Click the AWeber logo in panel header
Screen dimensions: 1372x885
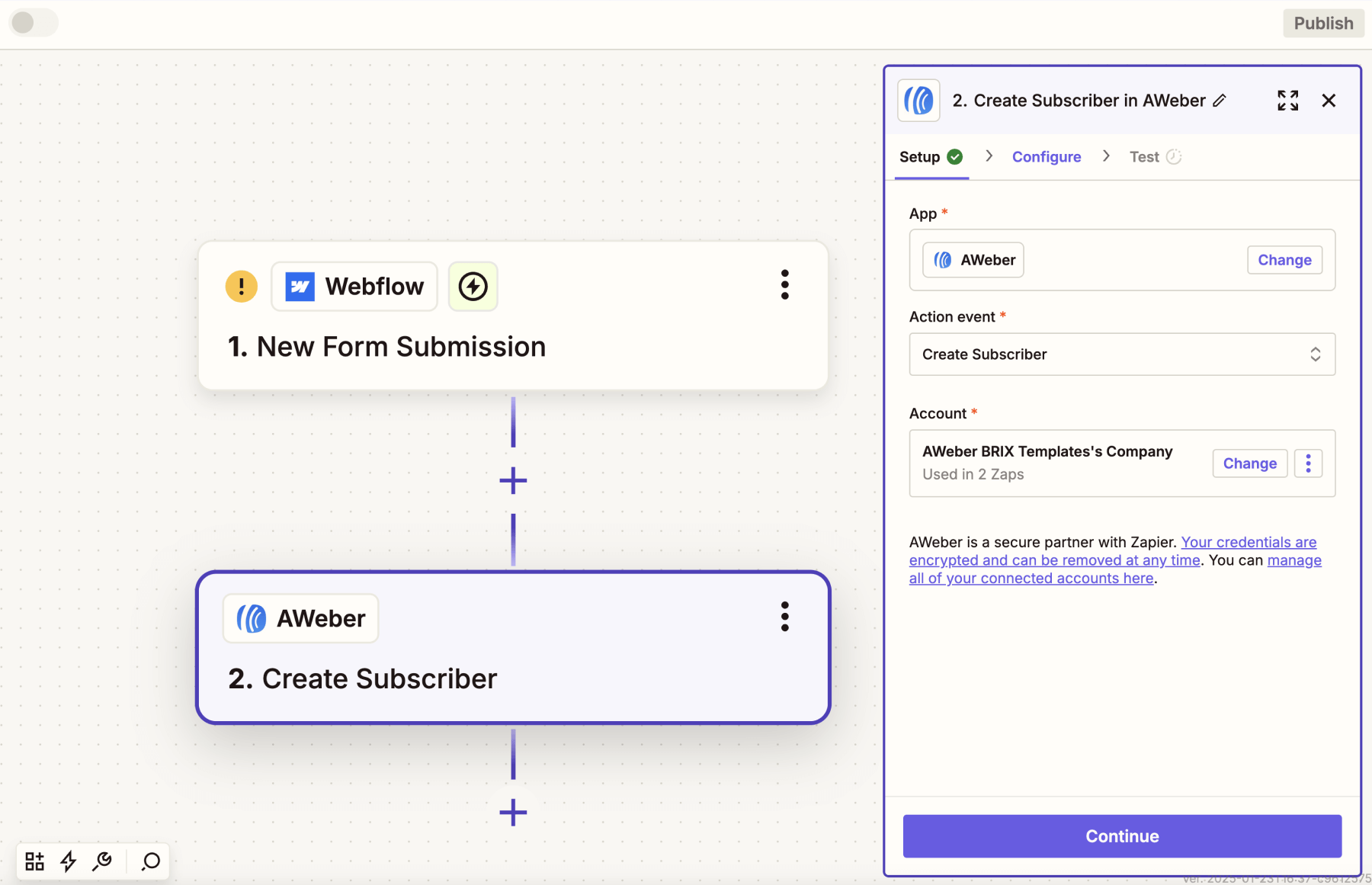pyautogui.click(x=918, y=101)
